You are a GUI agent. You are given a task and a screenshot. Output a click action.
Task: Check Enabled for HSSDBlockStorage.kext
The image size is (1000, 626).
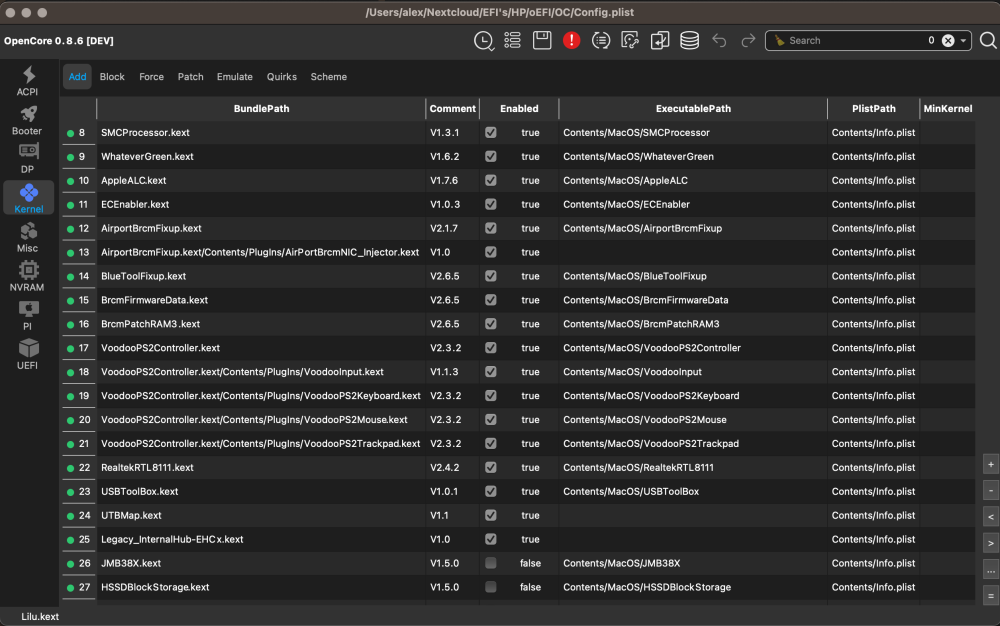[490, 587]
